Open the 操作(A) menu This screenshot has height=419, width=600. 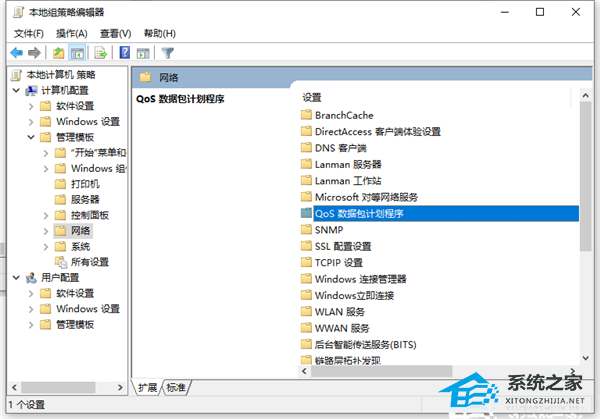click(x=72, y=34)
